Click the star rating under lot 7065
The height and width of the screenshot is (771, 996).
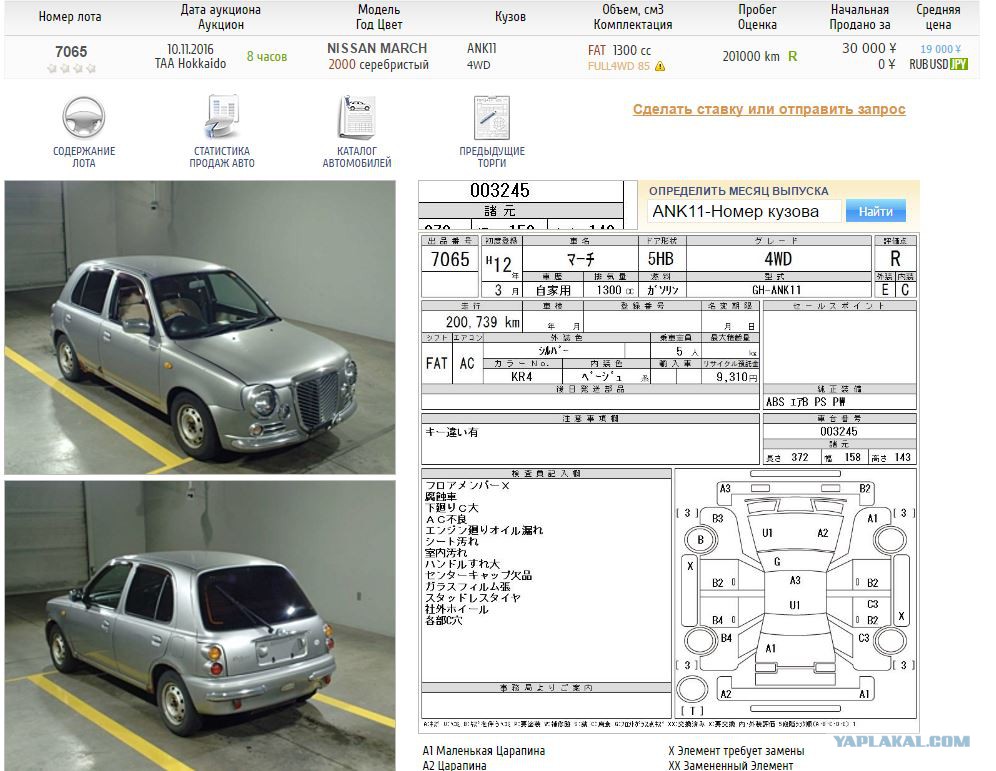71,68
